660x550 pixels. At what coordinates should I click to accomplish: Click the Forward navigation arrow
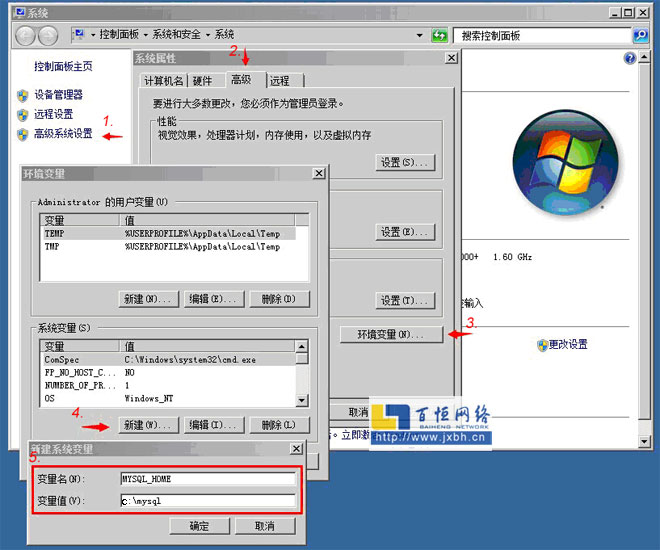coord(48,36)
